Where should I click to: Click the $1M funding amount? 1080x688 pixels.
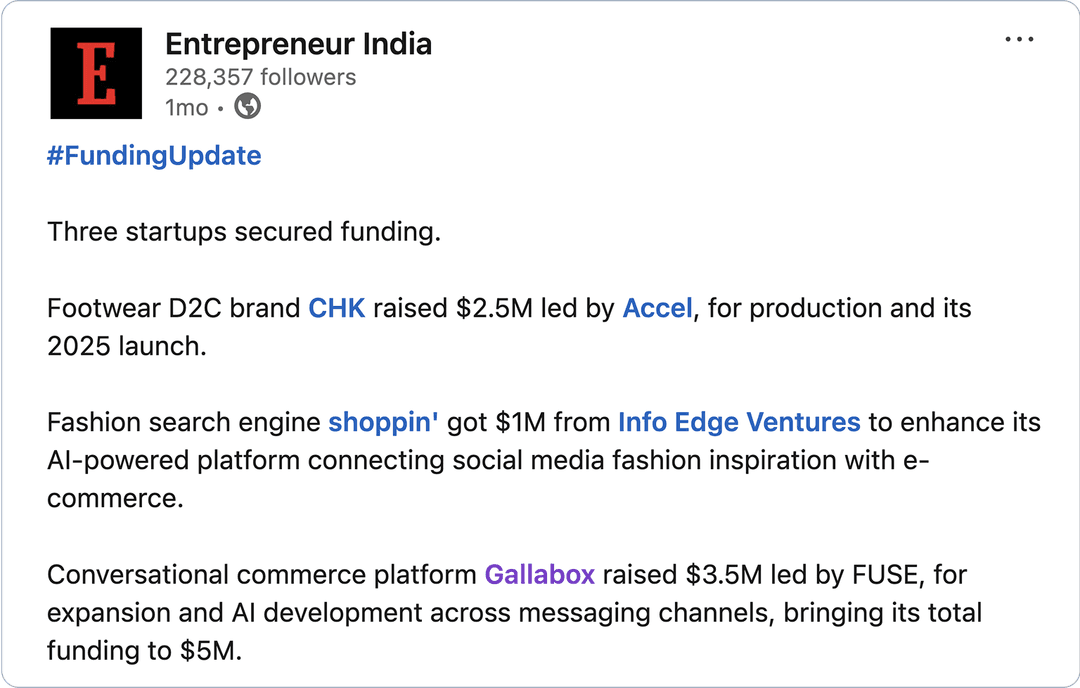coord(521,422)
